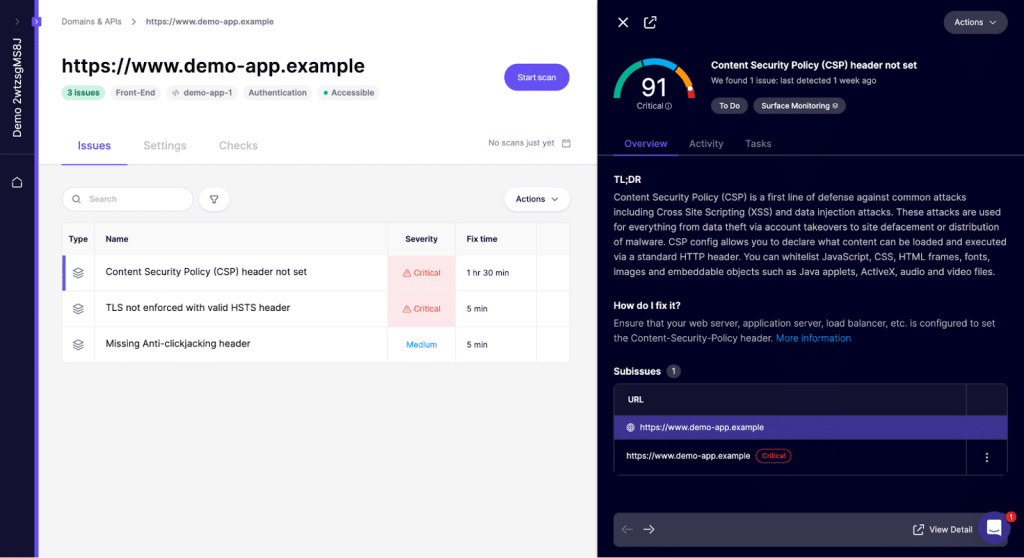Open three-dot menu for subissue row
This screenshot has height=558, width=1024.
(986, 457)
